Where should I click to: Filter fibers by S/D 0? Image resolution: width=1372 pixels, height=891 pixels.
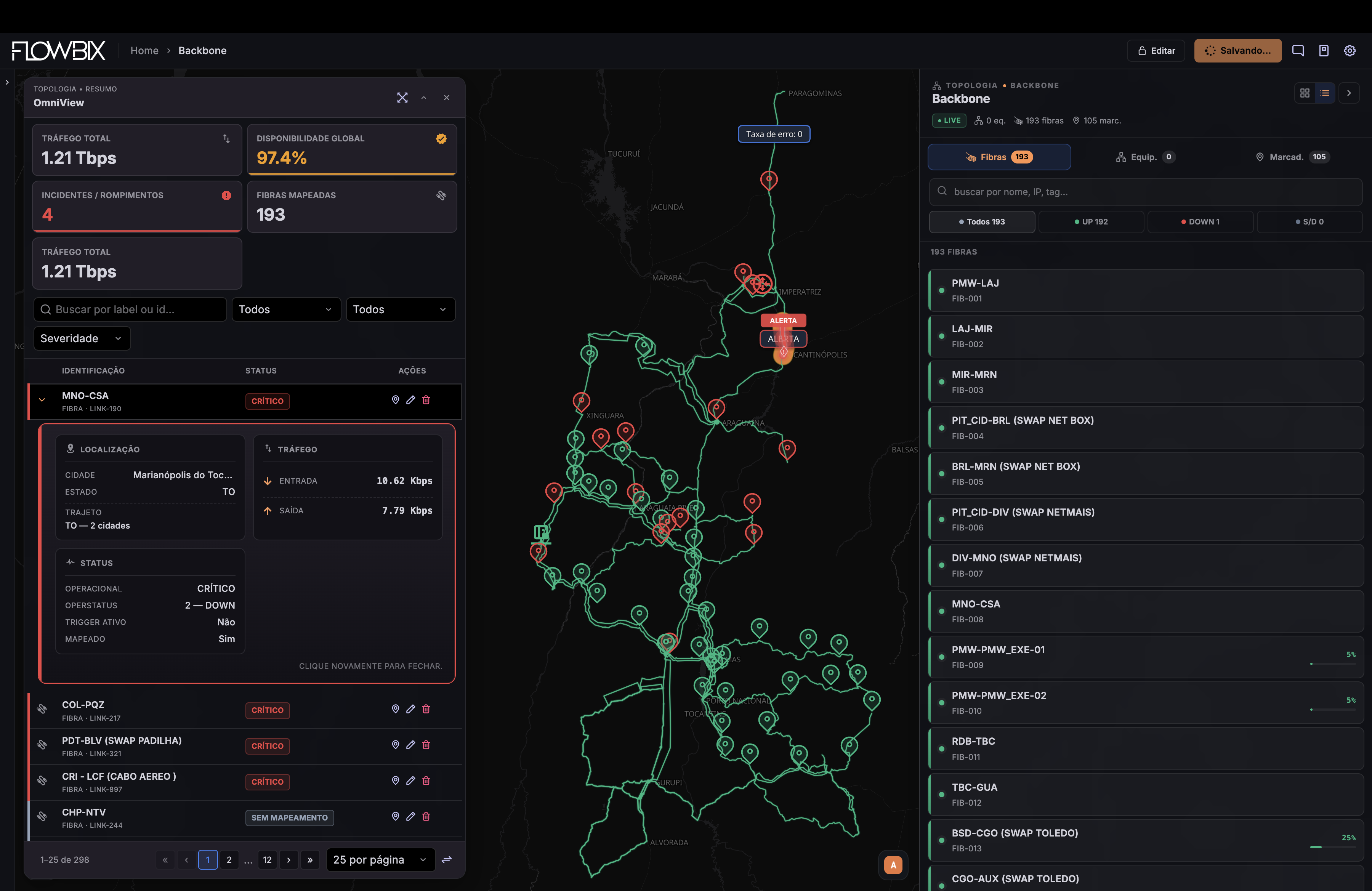[1309, 222]
